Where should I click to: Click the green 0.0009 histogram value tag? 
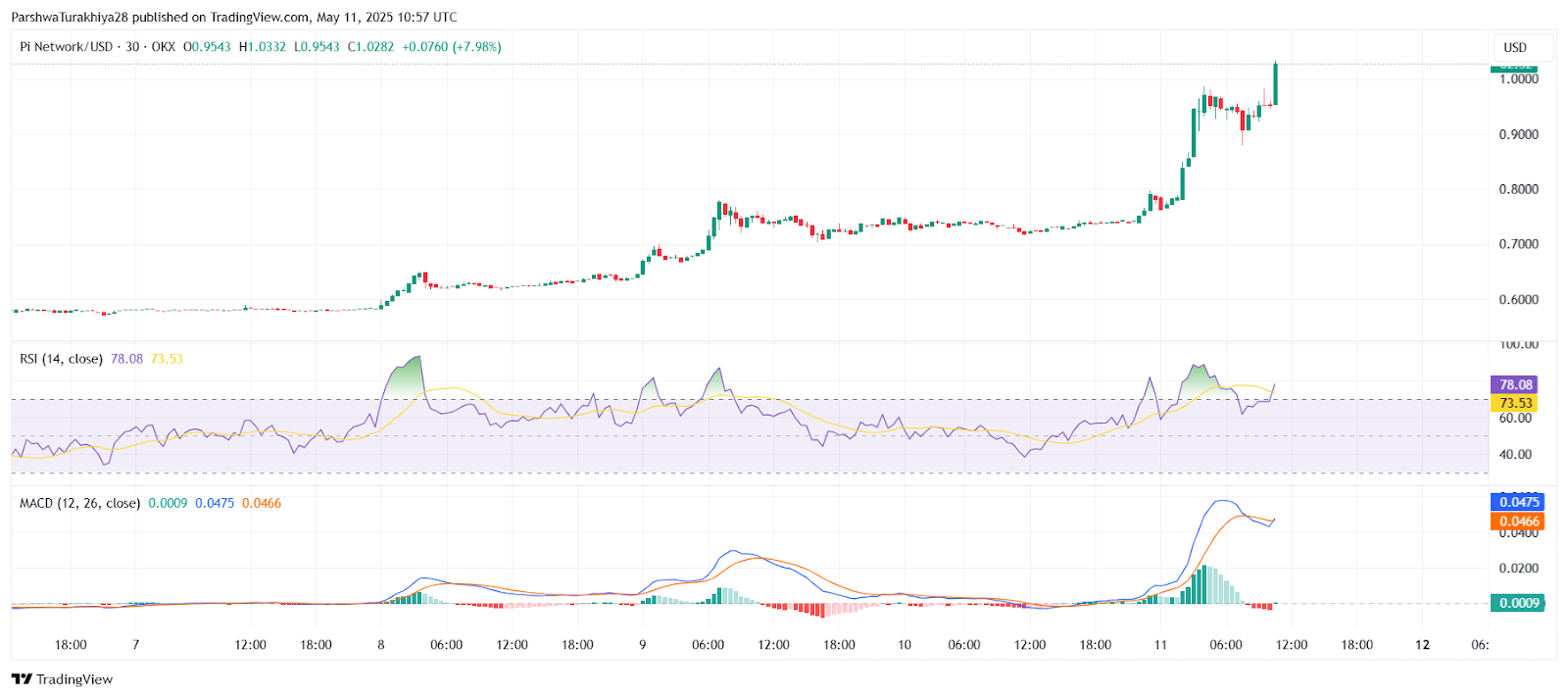(1518, 603)
